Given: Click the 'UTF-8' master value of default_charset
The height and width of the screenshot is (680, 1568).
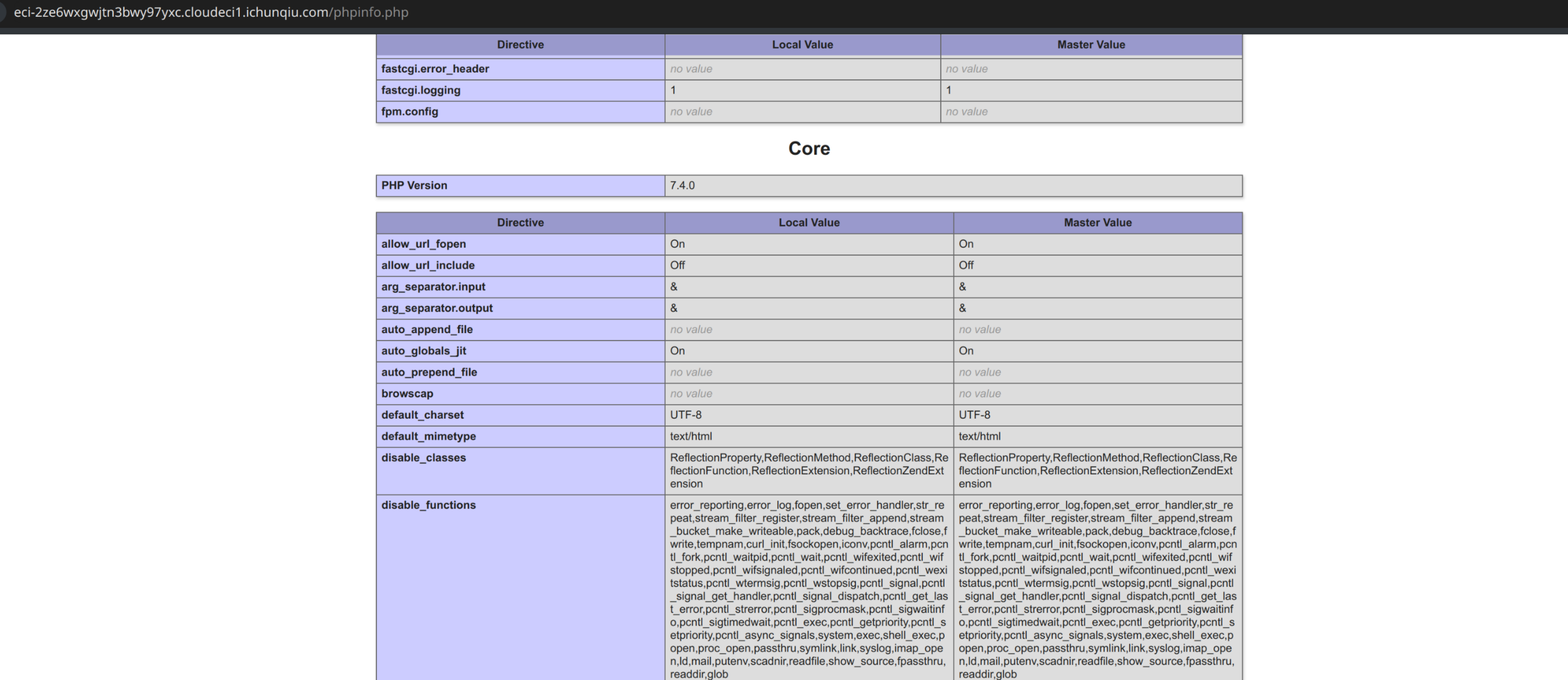Looking at the screenshot, I should coord(974,415).
